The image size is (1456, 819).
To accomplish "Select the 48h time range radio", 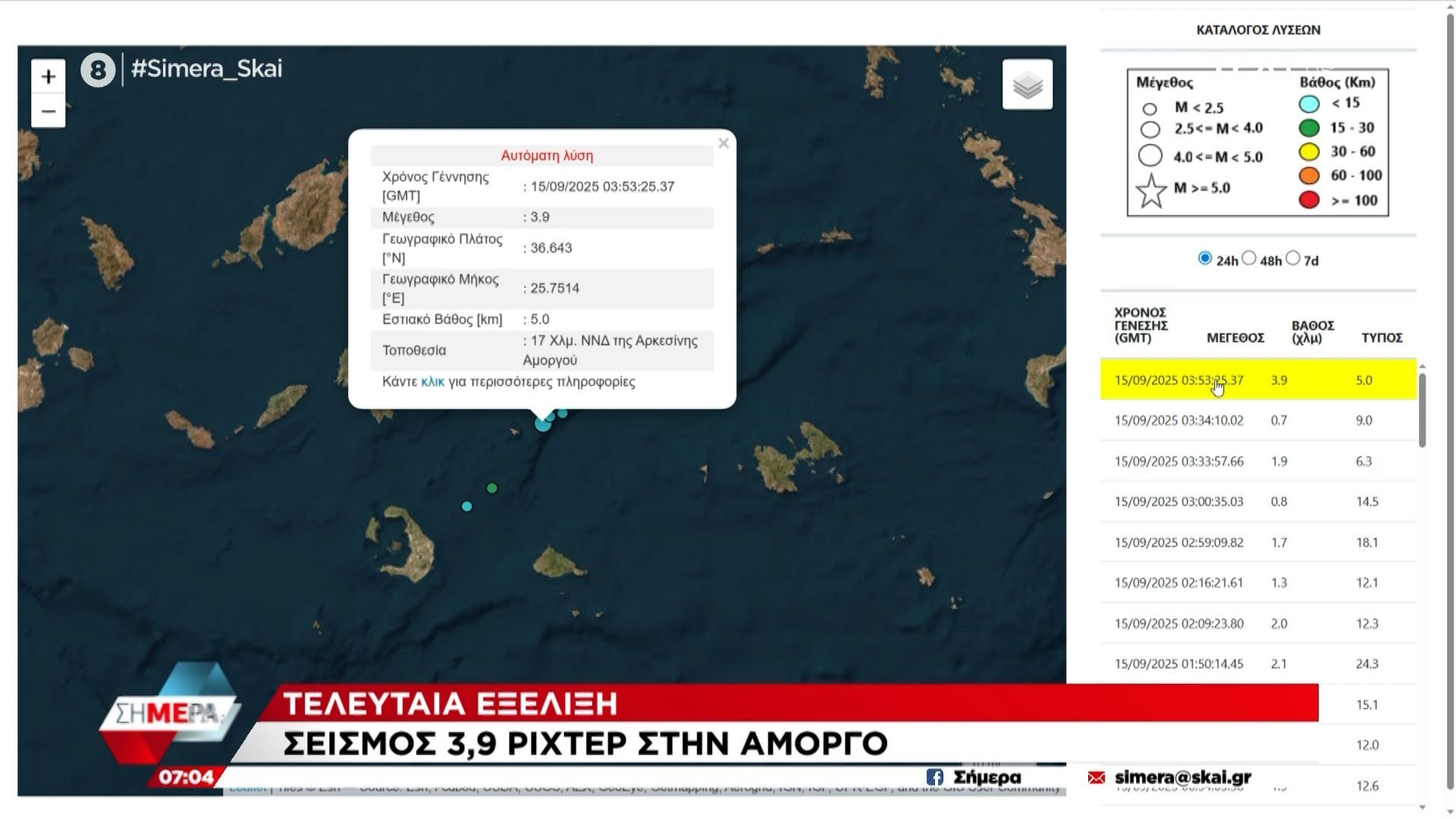I will tap(1249, 259).
